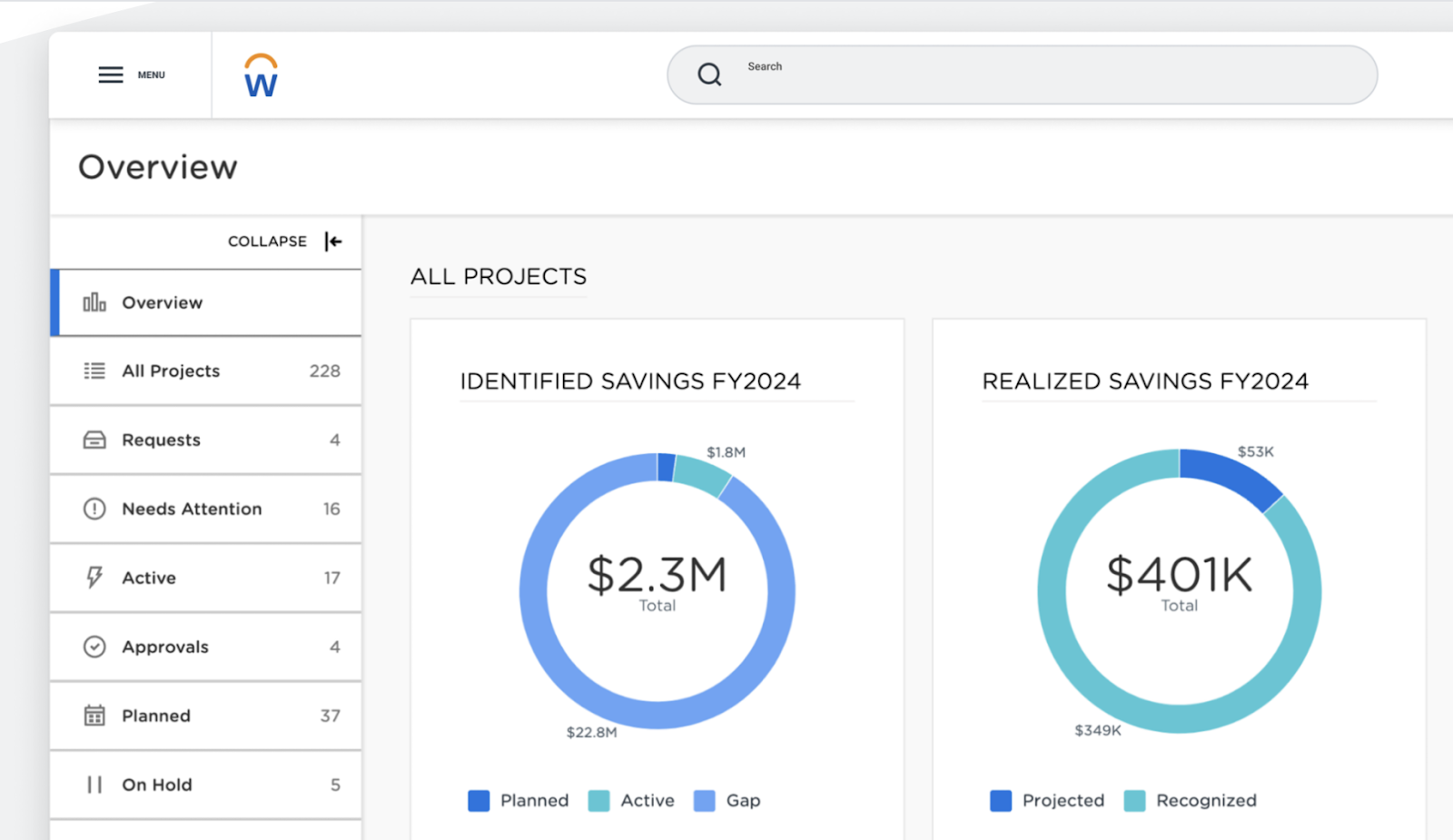Open All Projects showing 228 items
Viewport: 1453px width, 840px height.
171,371
